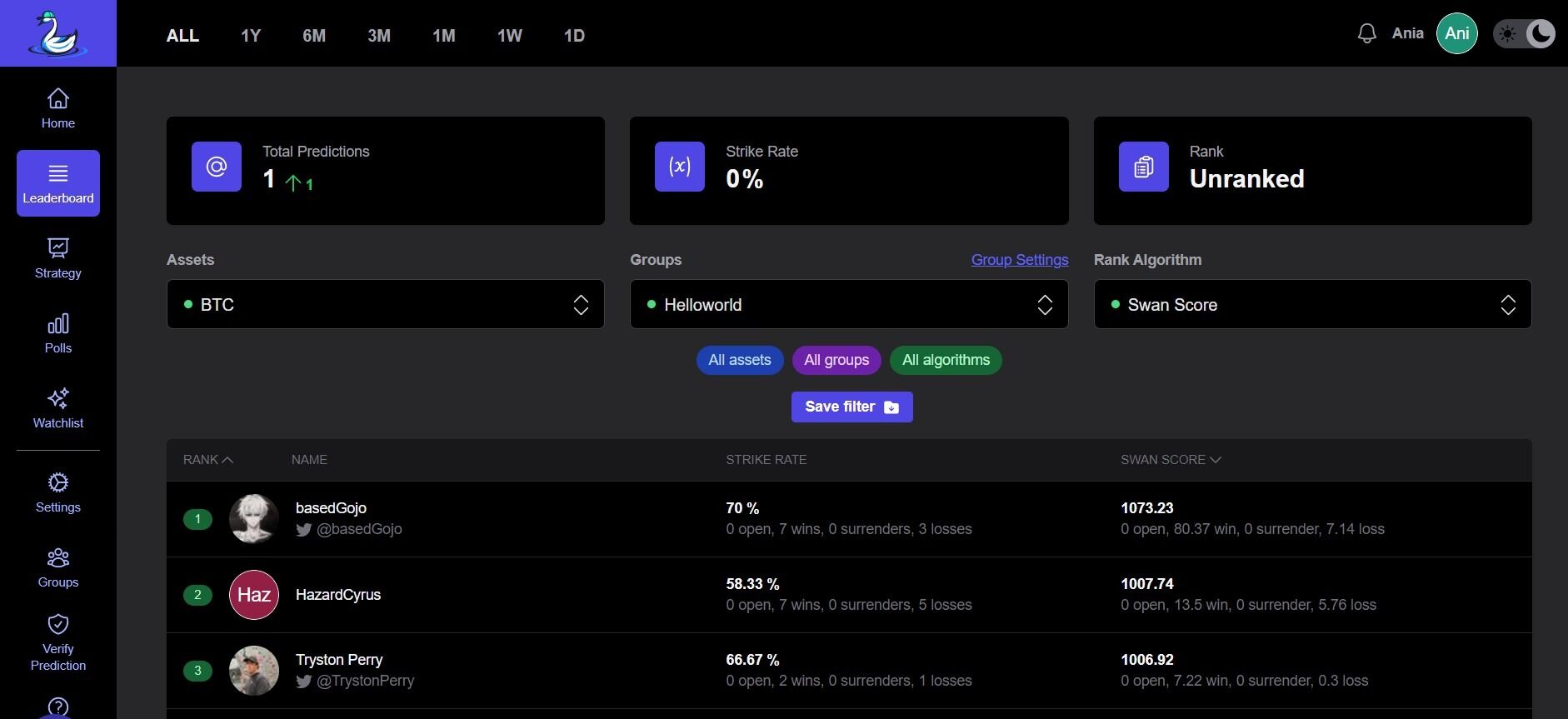Viewport: 1568px width, 719px height.
Task: Click the NAME column header
Action: click(309, 460)
